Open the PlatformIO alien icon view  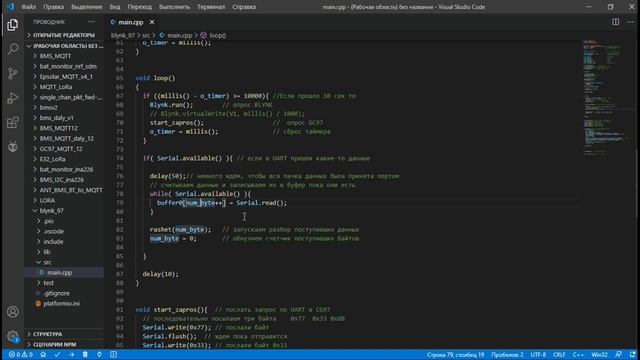[13, 147]
